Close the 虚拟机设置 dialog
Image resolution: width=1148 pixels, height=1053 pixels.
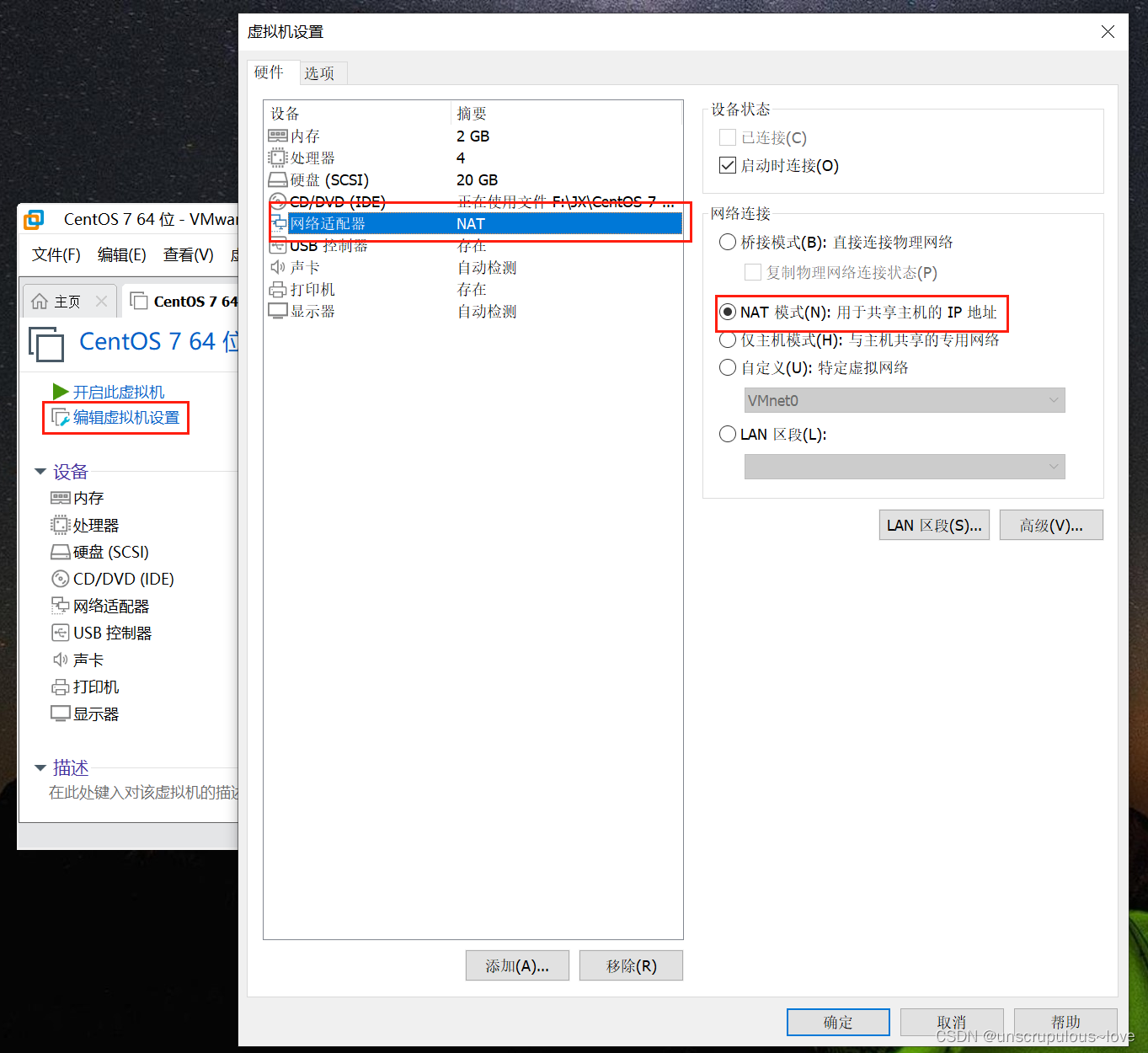(x=1108, y=31)
